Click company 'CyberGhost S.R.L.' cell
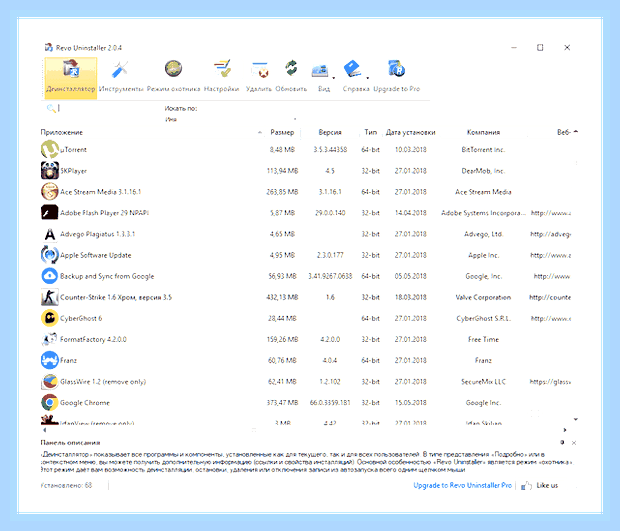Viewport: 620px width, 531px height. (483, 318)
